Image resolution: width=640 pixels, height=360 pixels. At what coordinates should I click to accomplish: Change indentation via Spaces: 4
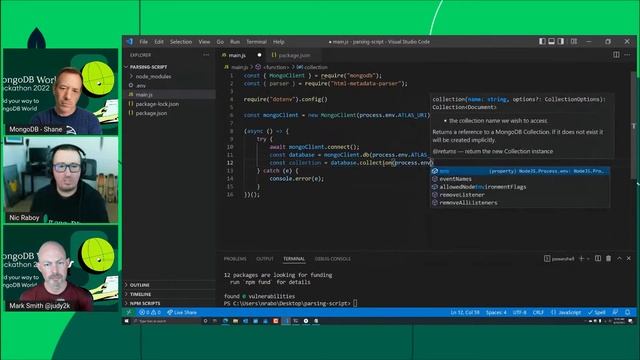[x=496, y=312]
